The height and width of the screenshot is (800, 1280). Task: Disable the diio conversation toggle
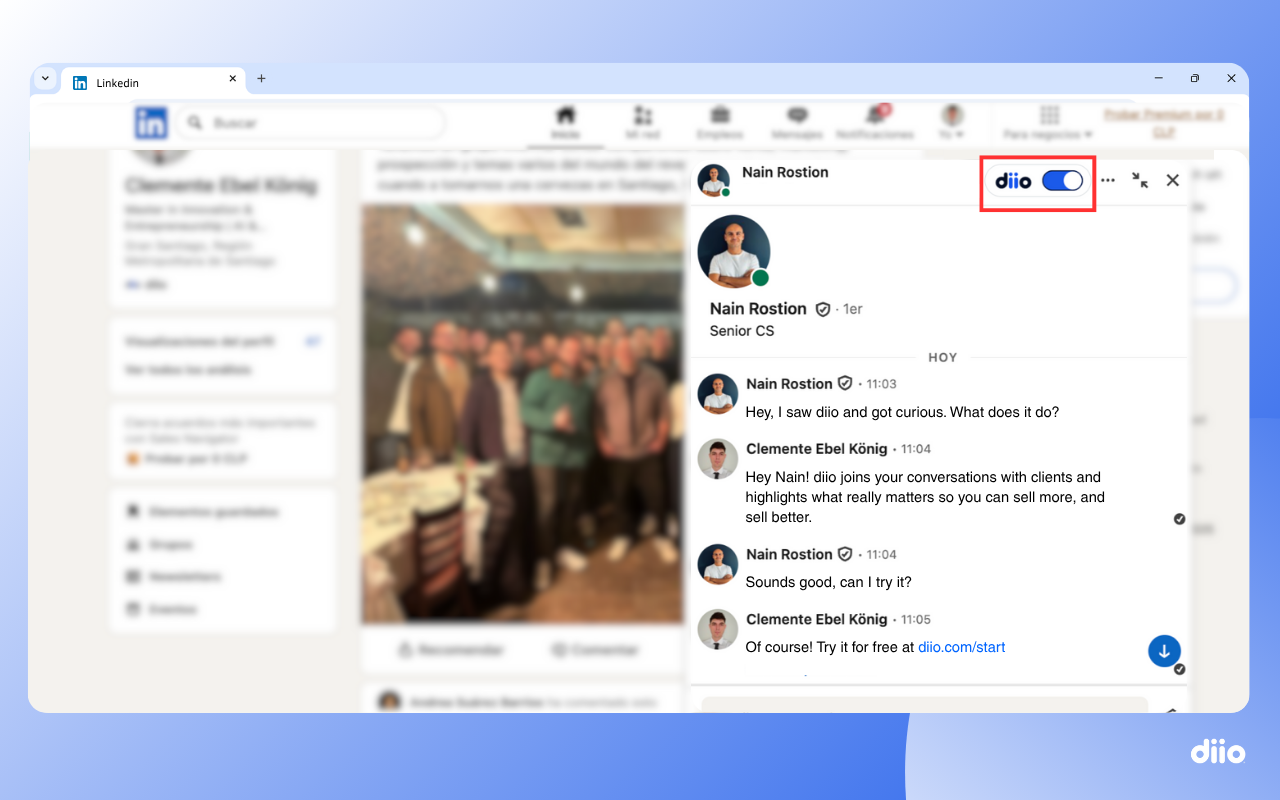1062,180
